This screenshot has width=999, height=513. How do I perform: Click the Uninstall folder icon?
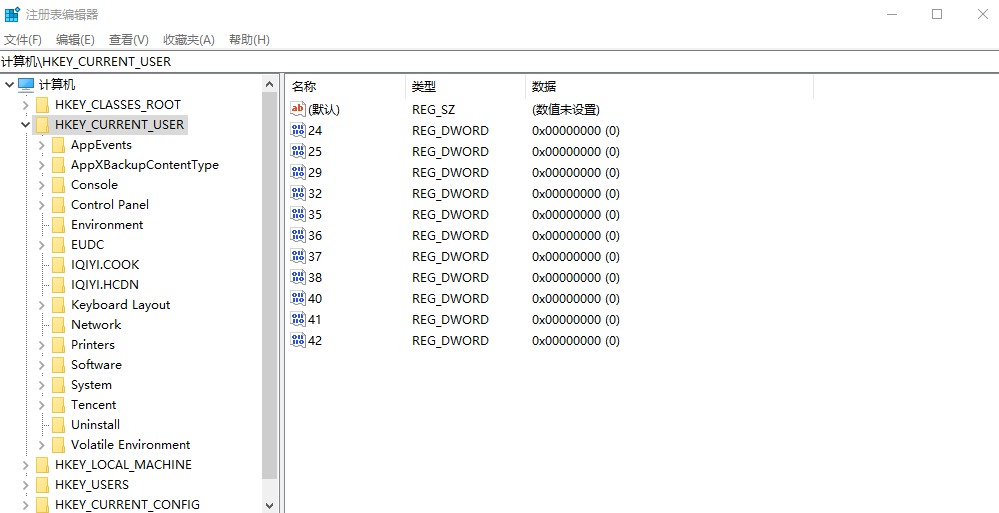(59, 425)
